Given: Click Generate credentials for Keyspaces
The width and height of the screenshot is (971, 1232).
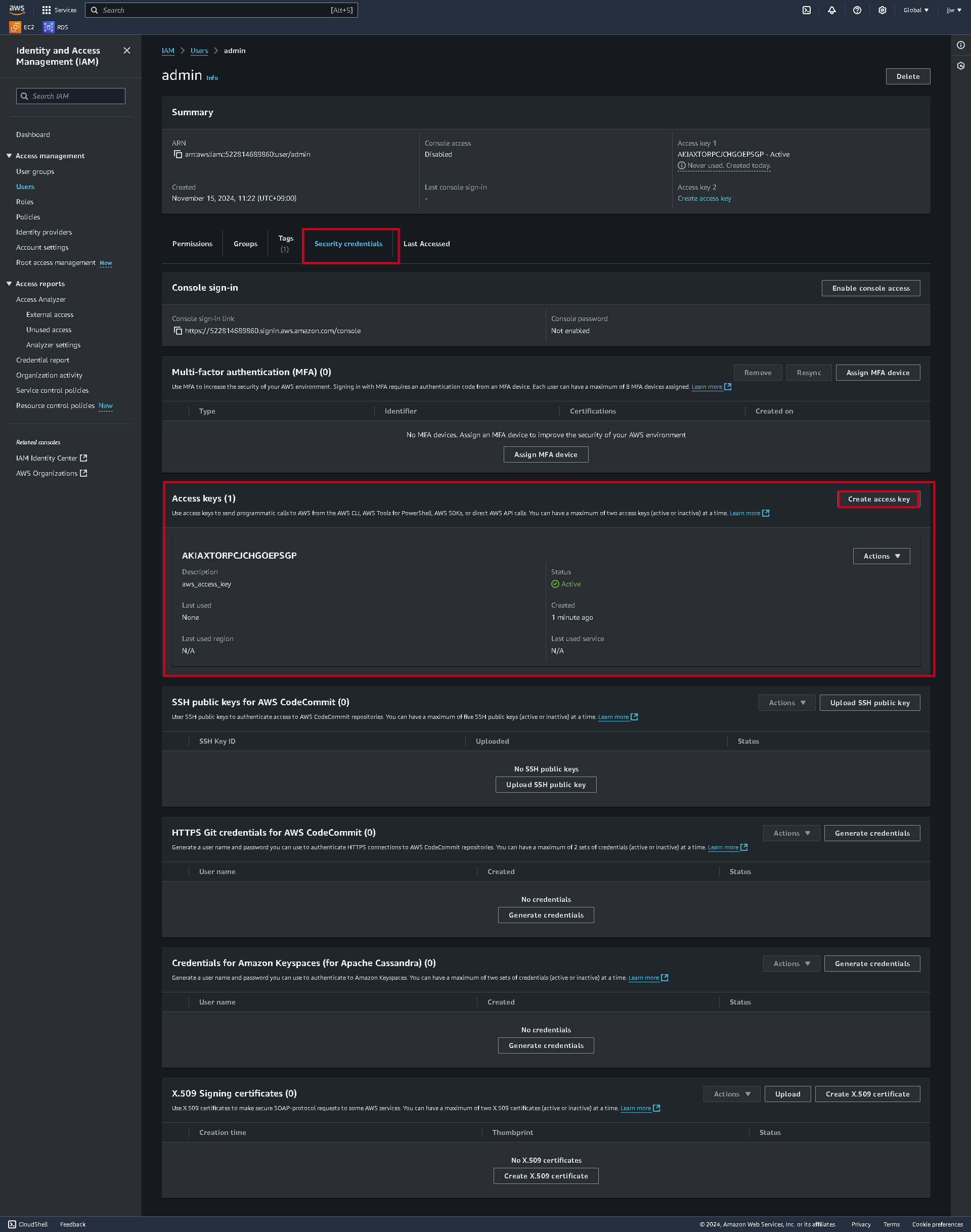Looking at the screenshot, I should pyautogui.click(x=871, y=964).
